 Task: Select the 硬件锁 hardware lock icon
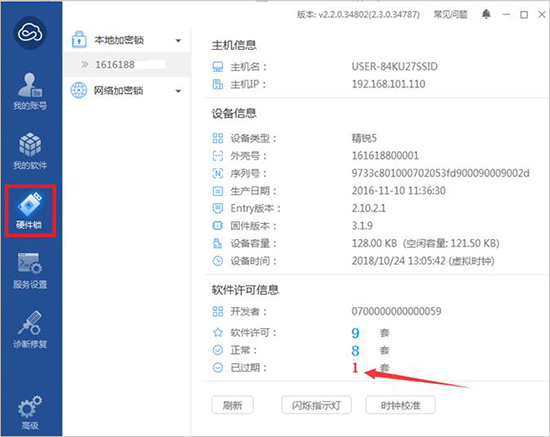point(30,210)
